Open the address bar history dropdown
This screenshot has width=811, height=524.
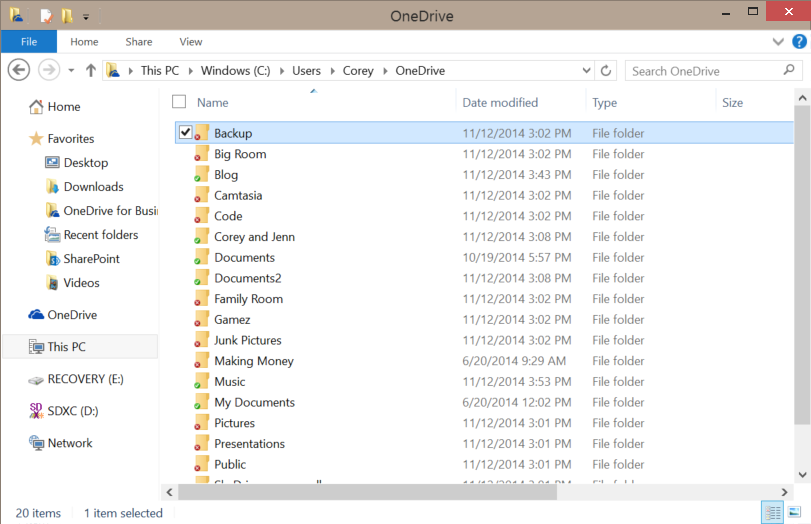(587, 70)
